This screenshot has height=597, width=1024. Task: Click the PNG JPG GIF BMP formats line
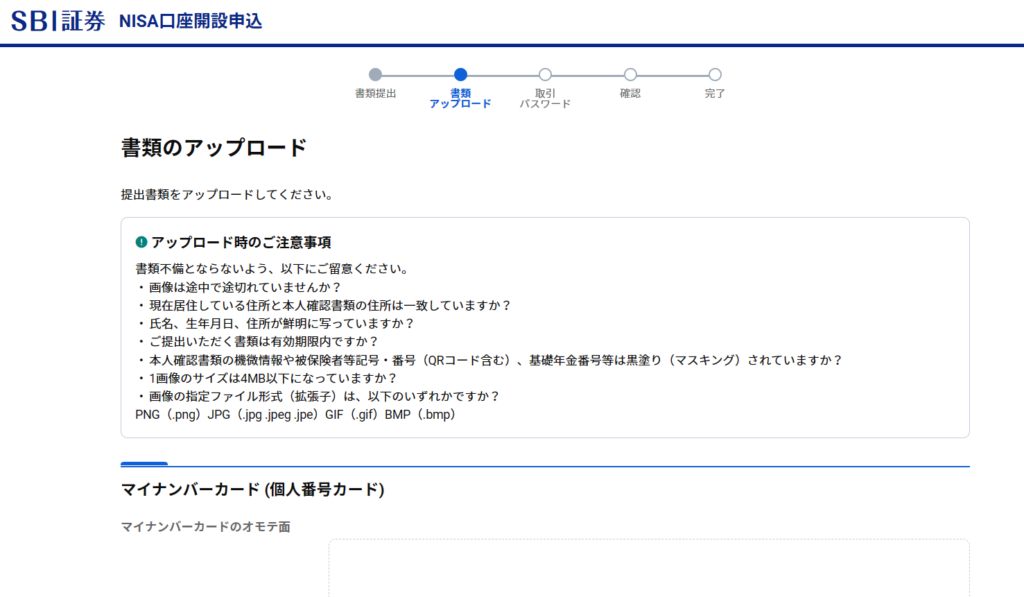coord(295,414)
